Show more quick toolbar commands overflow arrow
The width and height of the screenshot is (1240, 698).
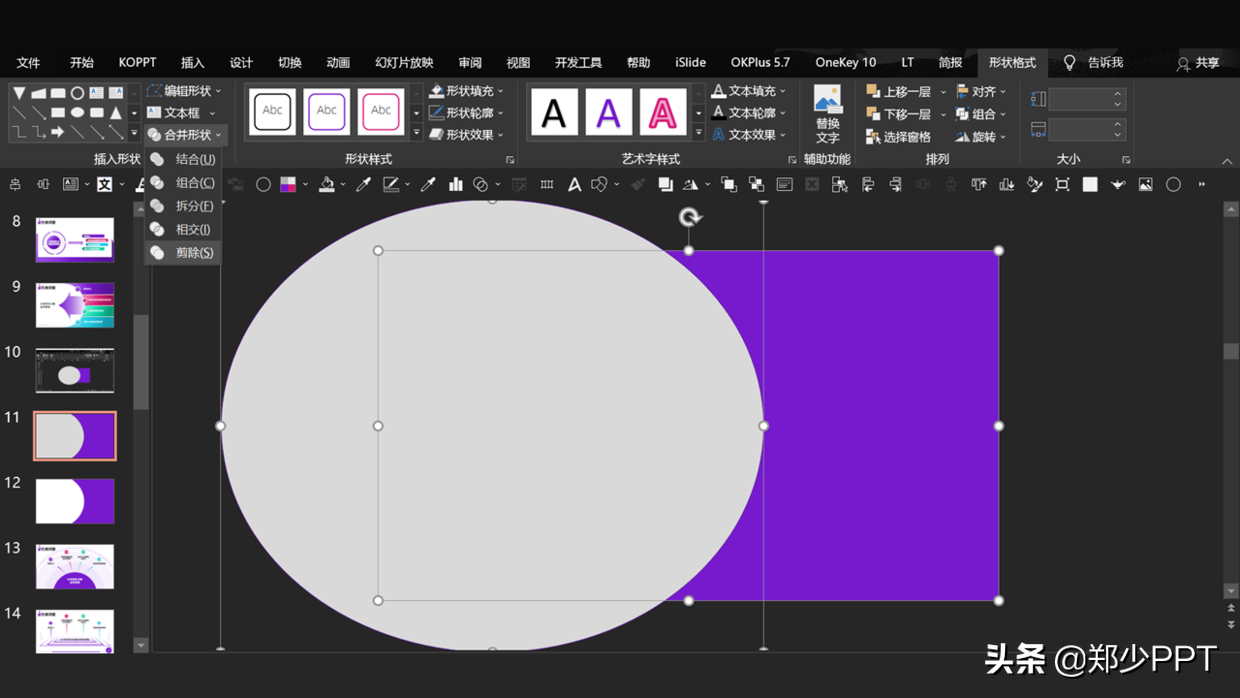pyautogui.click(x=1202, y=184)
